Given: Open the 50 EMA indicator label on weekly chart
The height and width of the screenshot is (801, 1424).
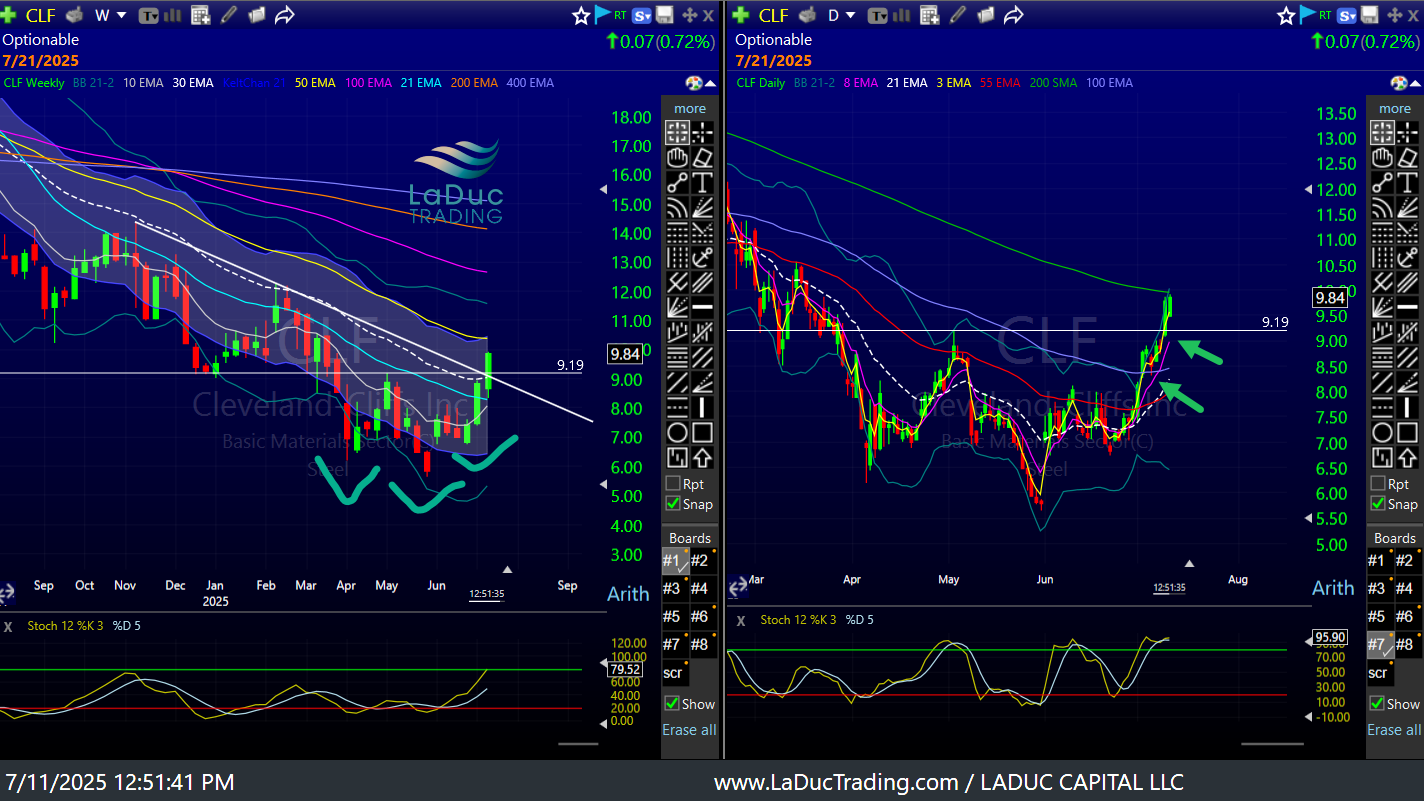Looking at the screenshot, I should [315, 83].
